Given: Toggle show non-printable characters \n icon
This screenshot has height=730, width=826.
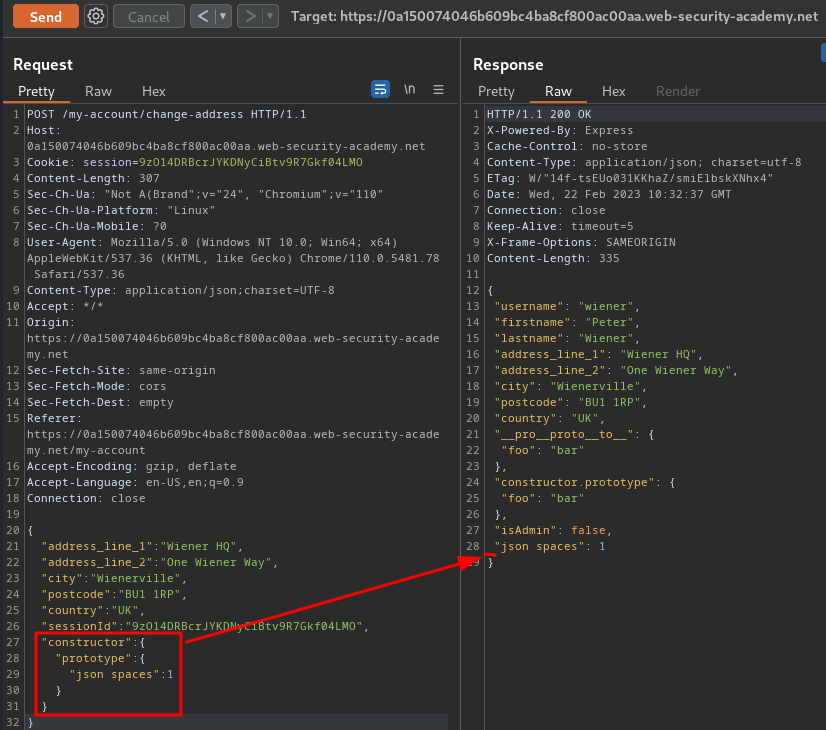Looking at the screenshot, I should [409, 90].
